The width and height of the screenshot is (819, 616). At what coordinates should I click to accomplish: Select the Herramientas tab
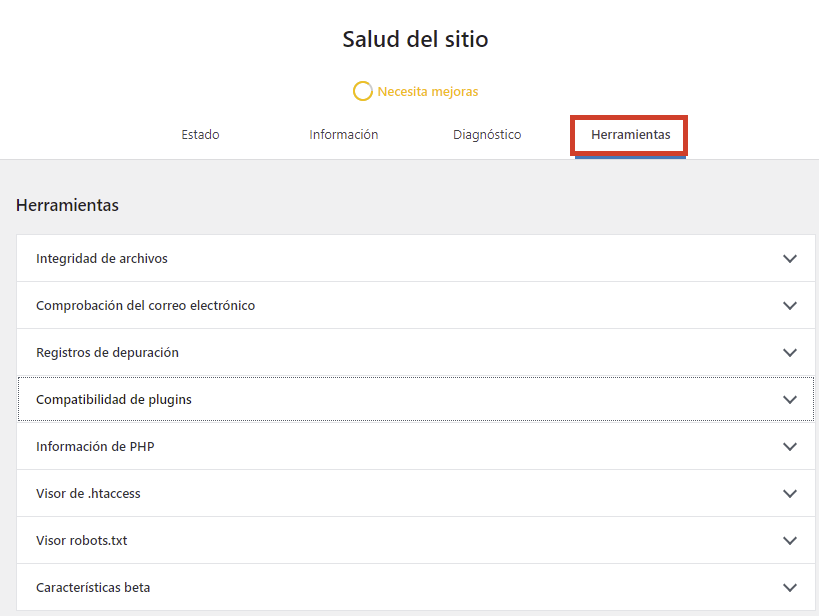tap(630, 135)
